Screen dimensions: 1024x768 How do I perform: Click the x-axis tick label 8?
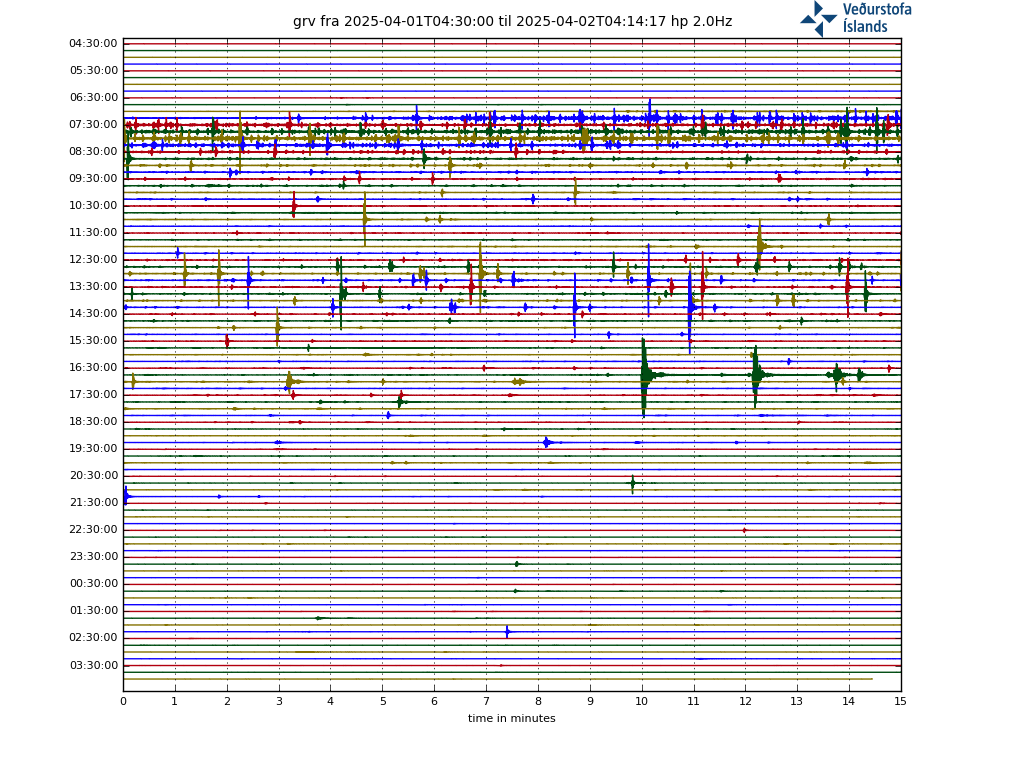click(x=538, y=701)
